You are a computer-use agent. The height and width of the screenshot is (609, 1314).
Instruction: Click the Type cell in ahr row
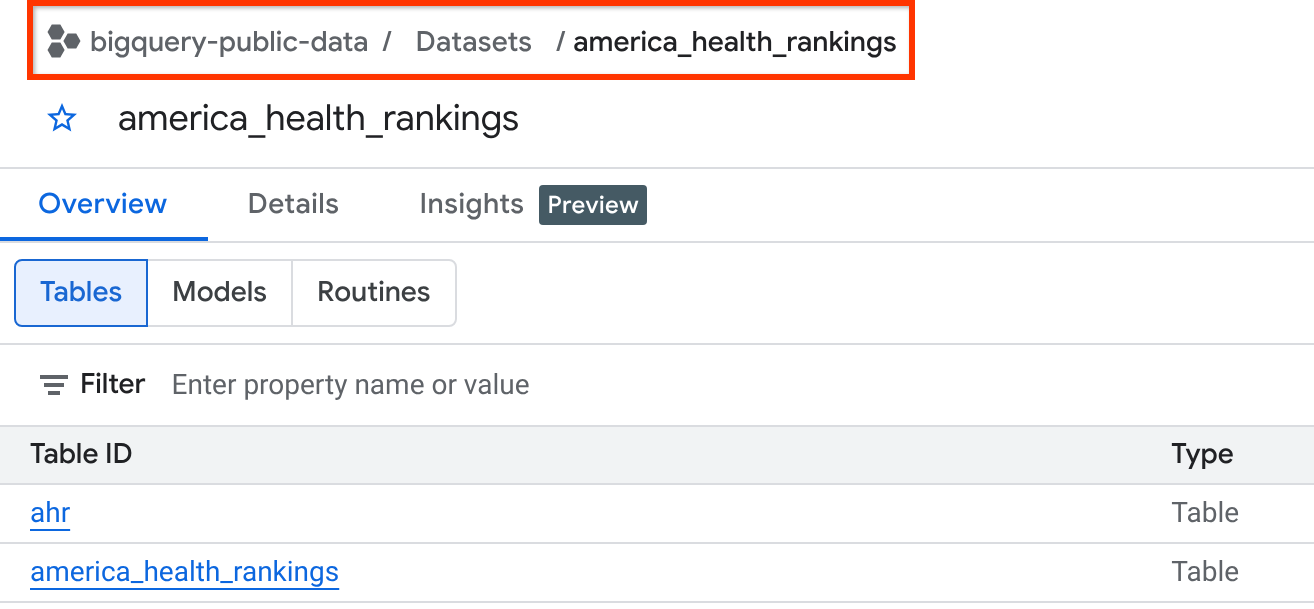pos(1205,514)
